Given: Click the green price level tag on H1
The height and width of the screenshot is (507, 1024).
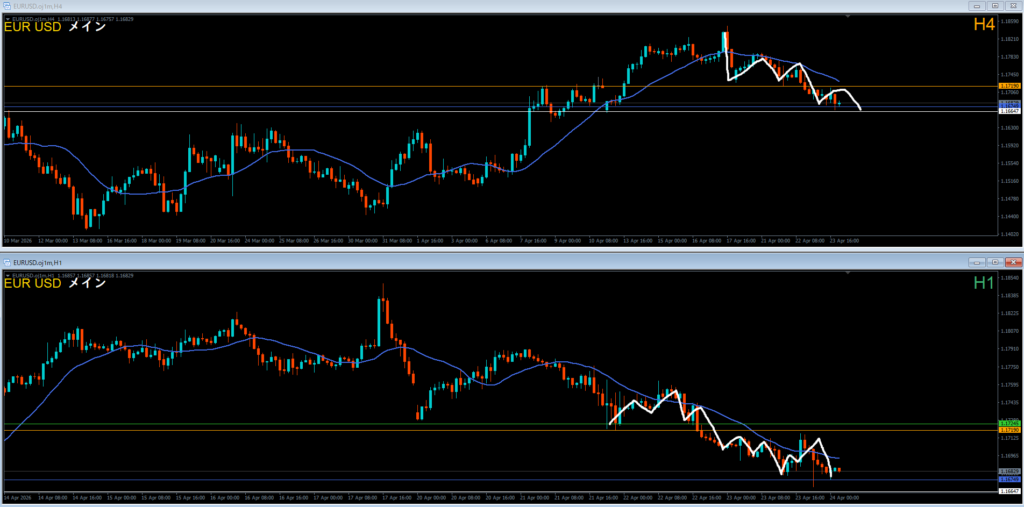Looking at the screenshot, I should (x=1009, y=424).
